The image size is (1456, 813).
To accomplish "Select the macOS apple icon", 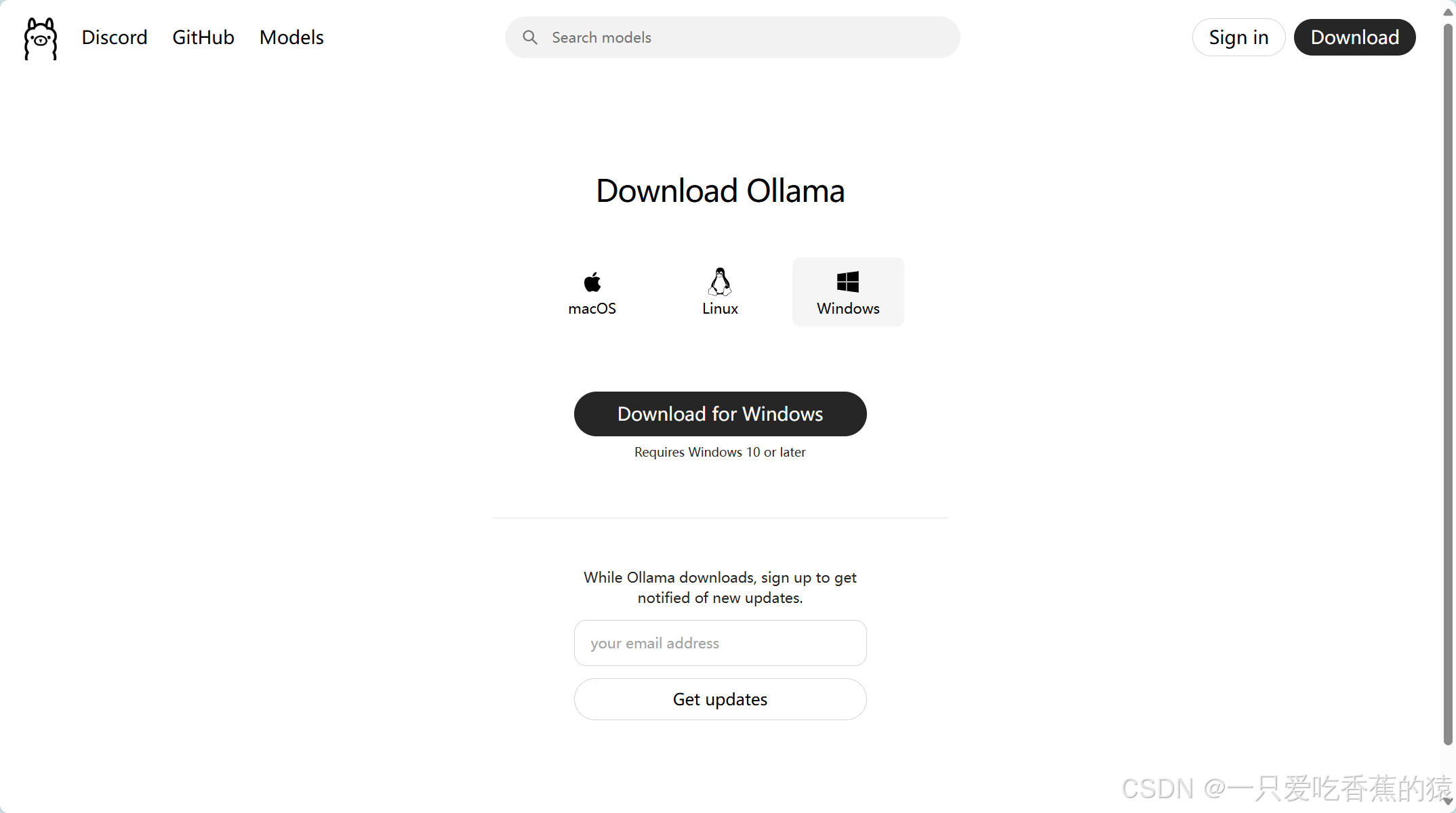I will coord(592,282).
